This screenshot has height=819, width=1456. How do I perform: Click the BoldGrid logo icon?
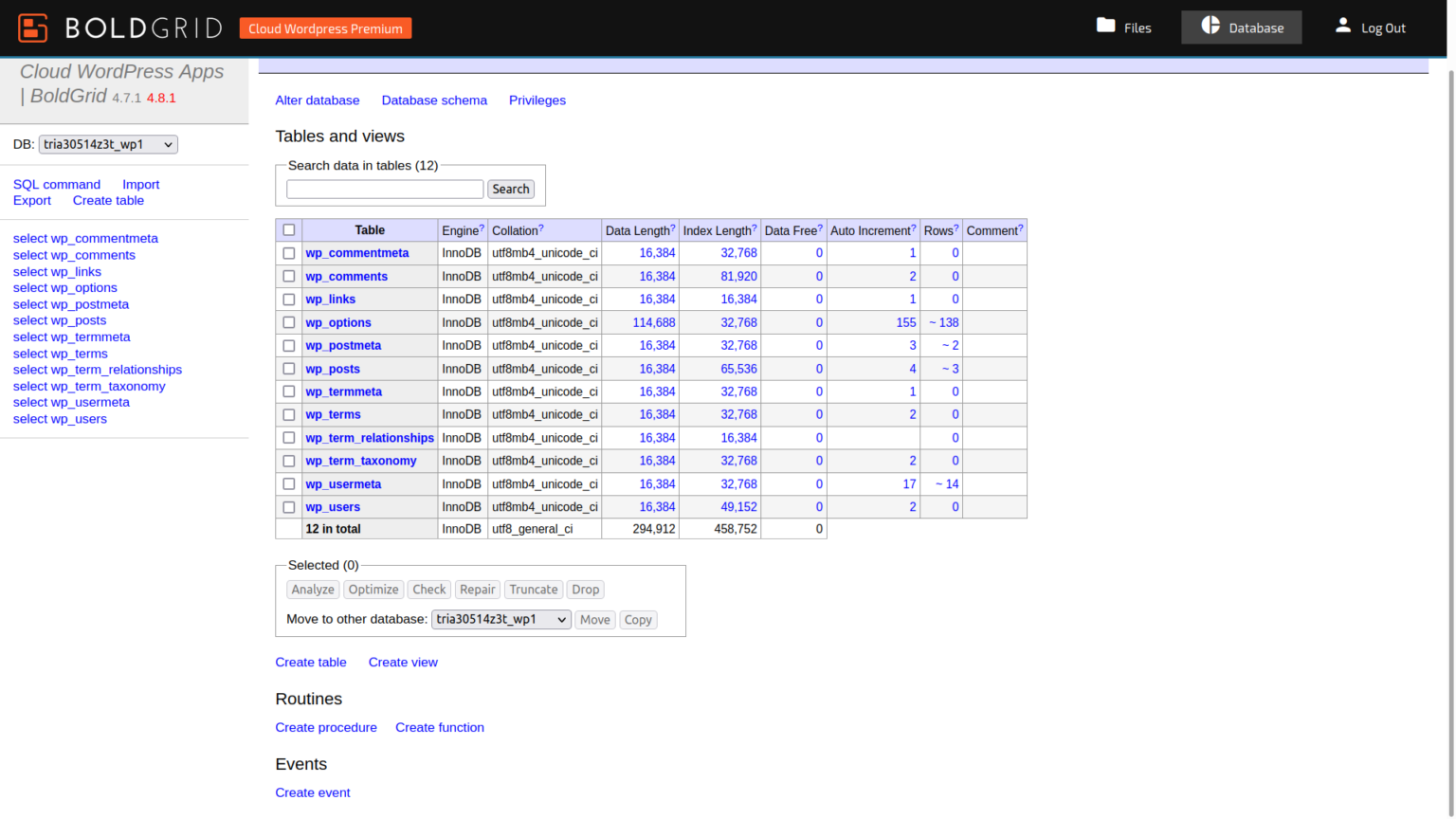(32, 27)
